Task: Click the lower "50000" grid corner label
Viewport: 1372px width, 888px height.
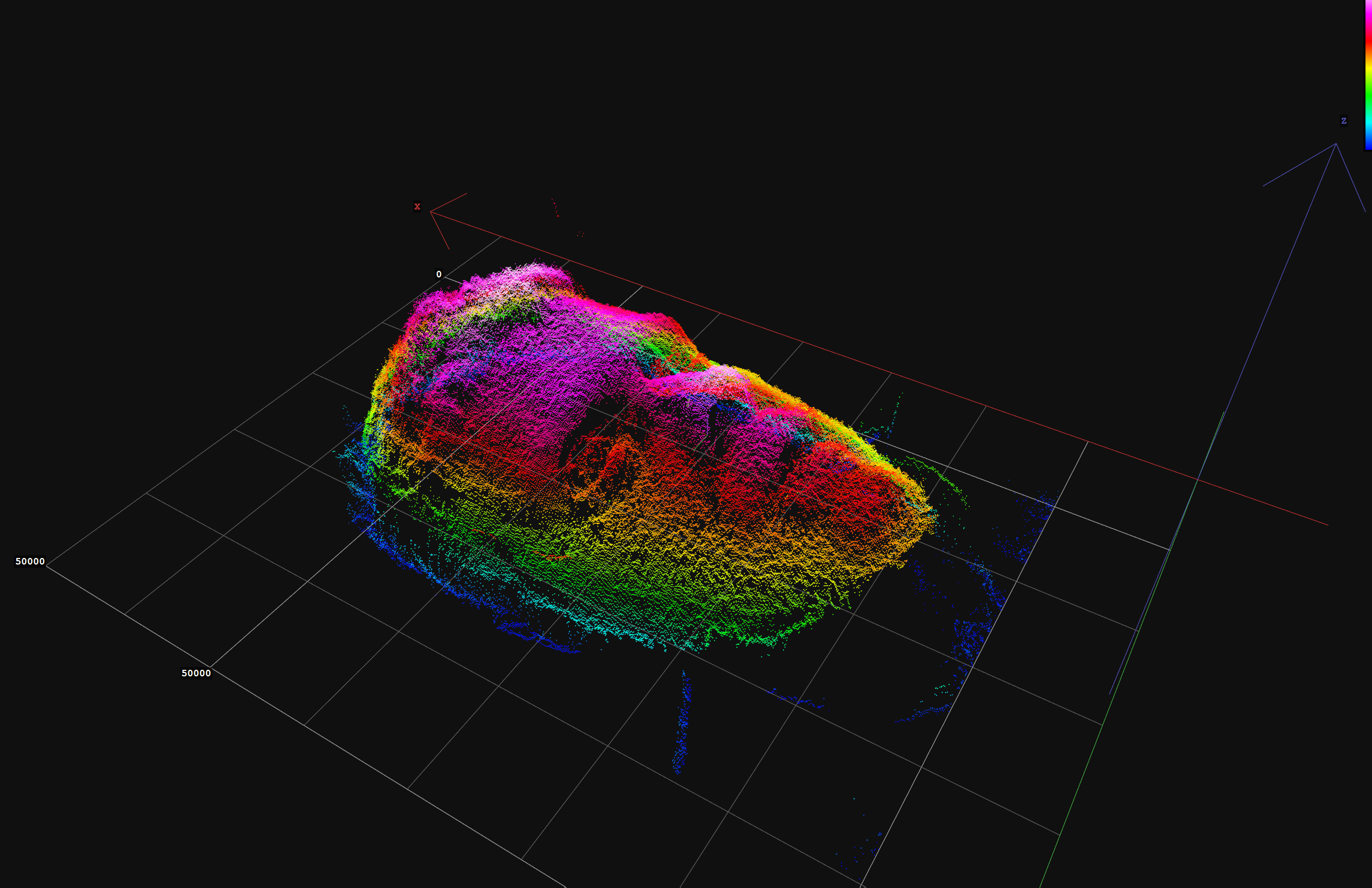Action: pos(196,673)
